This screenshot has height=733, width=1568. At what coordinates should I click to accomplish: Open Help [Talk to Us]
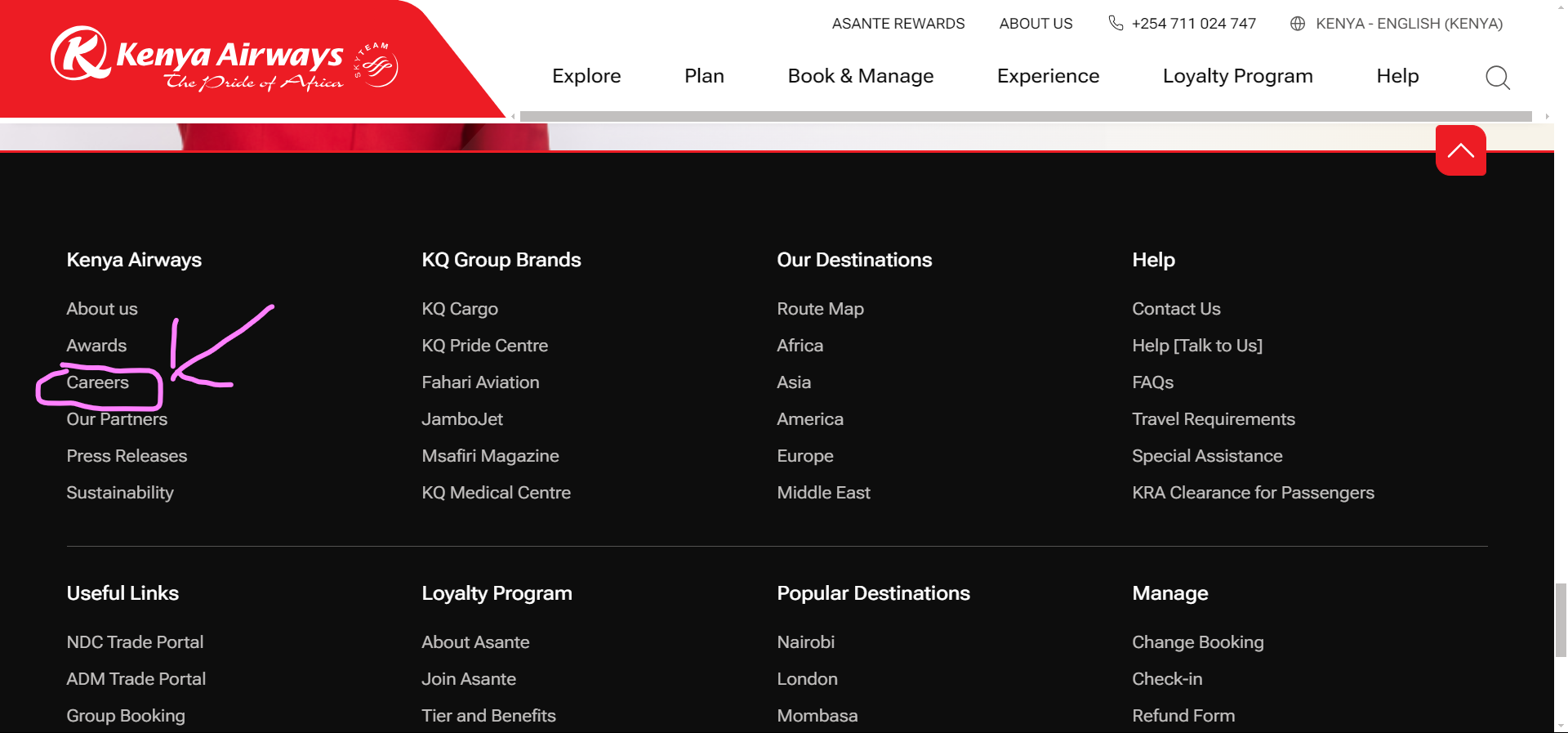coord(1196,346)
